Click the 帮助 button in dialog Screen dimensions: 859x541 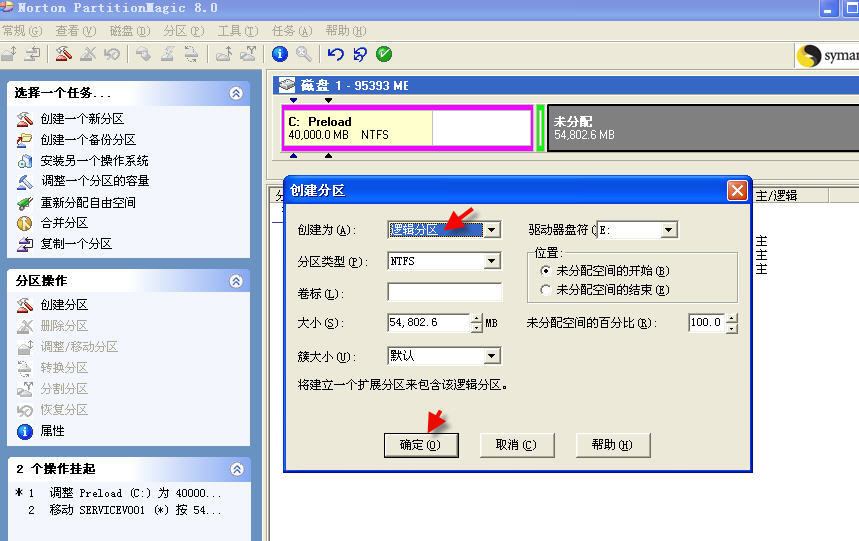[x=613, y=445]
